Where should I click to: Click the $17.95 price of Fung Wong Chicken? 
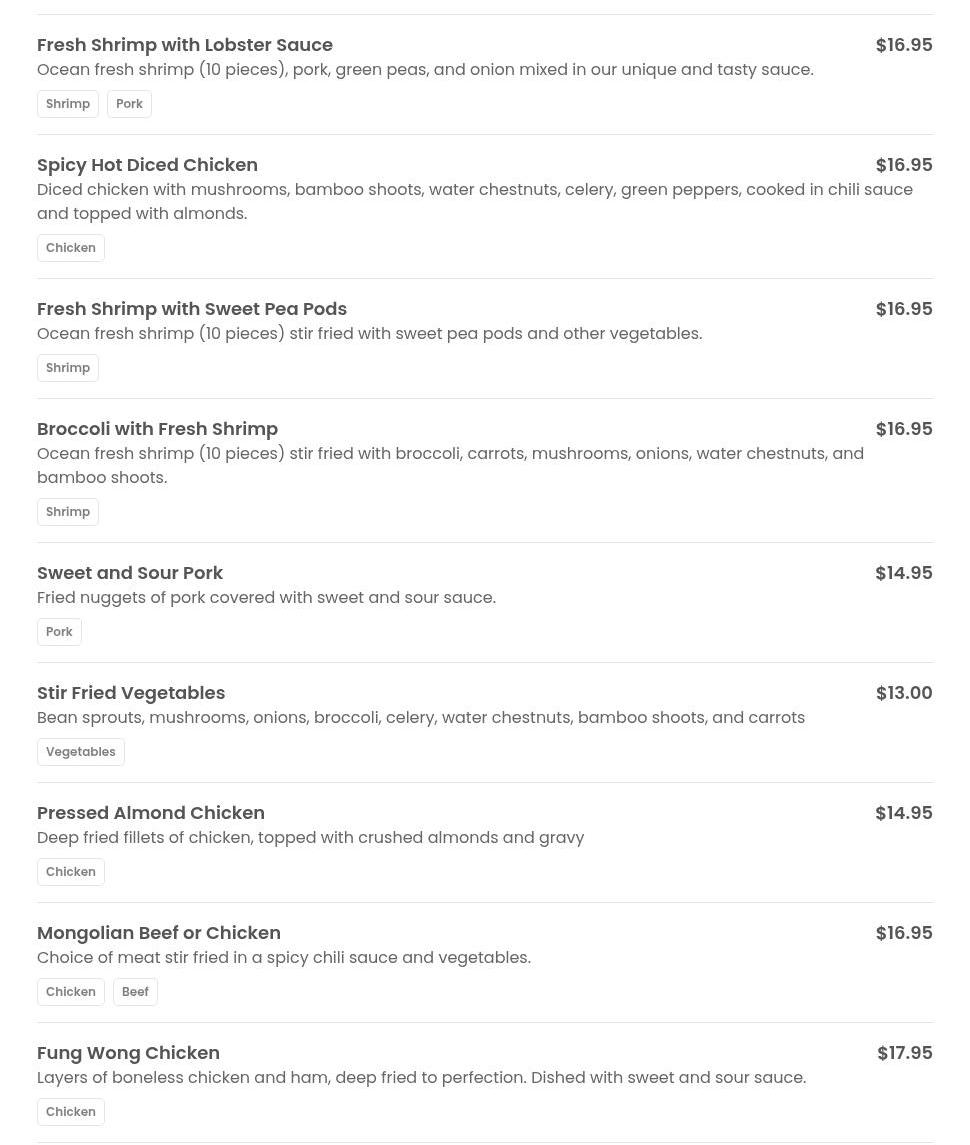904,1053
